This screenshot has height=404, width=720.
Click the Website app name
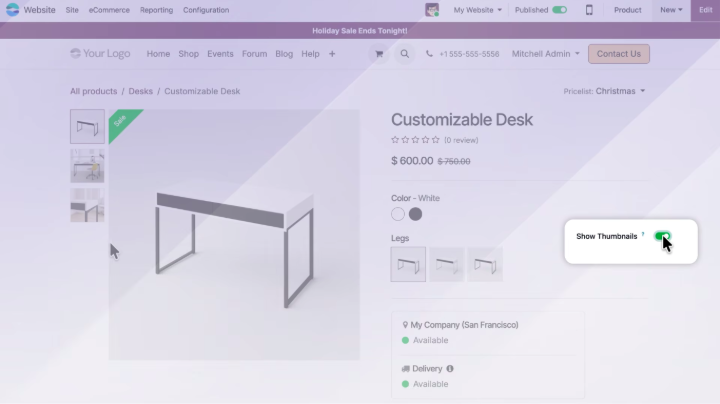[39, 10]
